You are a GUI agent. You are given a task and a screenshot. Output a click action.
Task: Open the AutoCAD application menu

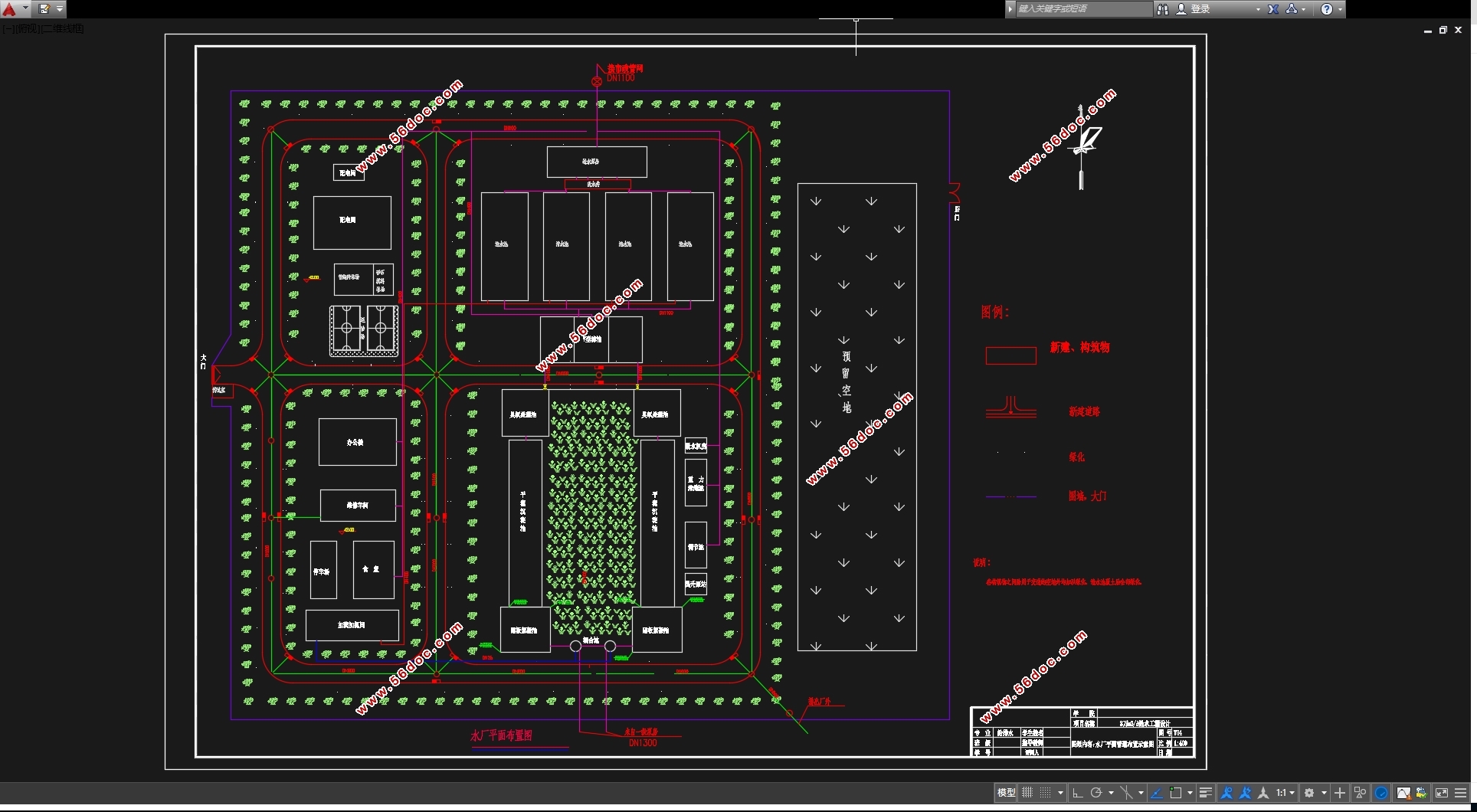click(11, 9)
